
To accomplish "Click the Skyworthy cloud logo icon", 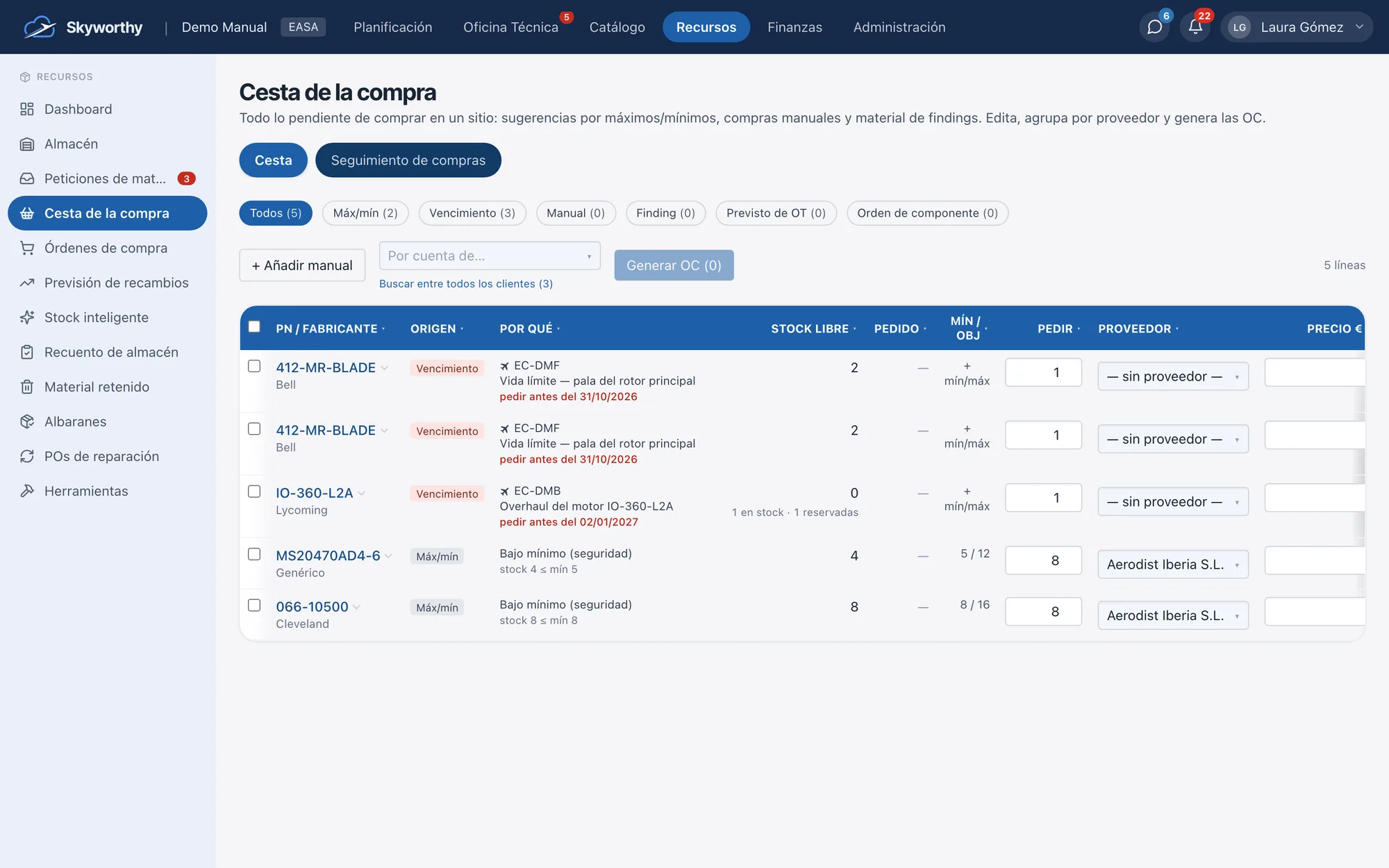I will click(x=40, y=27).
